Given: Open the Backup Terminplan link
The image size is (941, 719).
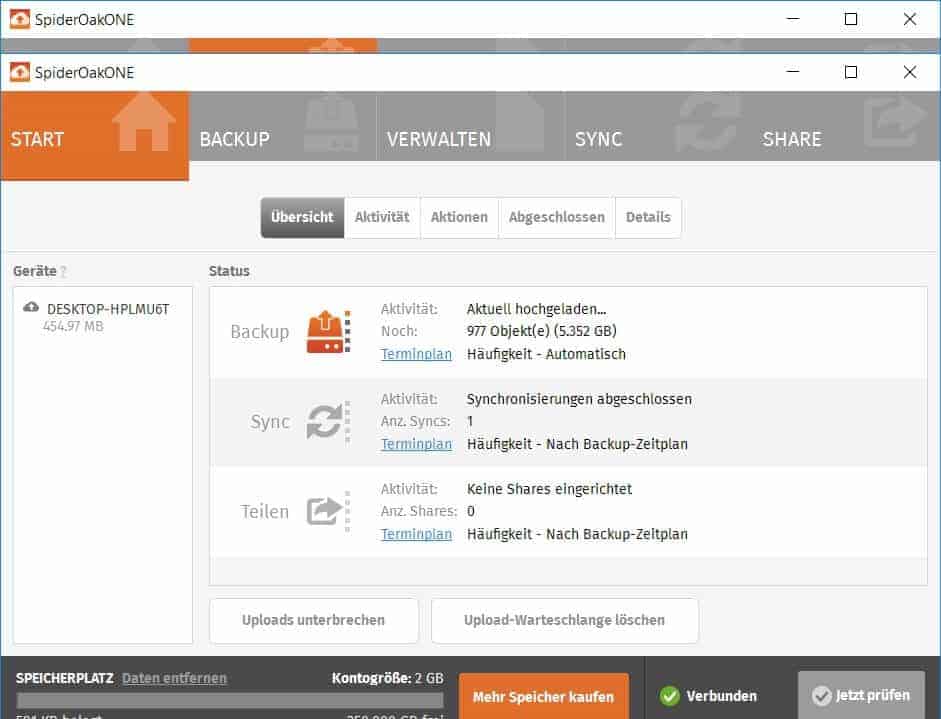Looking at the screenshot, I should click(x=416, y=354).
